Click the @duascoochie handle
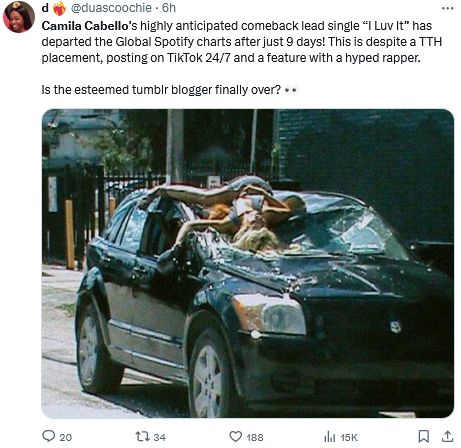Screen dimensions: 461x448 [x=111, y=8]
